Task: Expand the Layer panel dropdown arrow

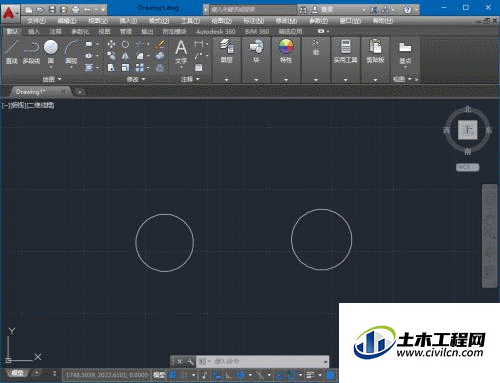Action: pos(227,80)
